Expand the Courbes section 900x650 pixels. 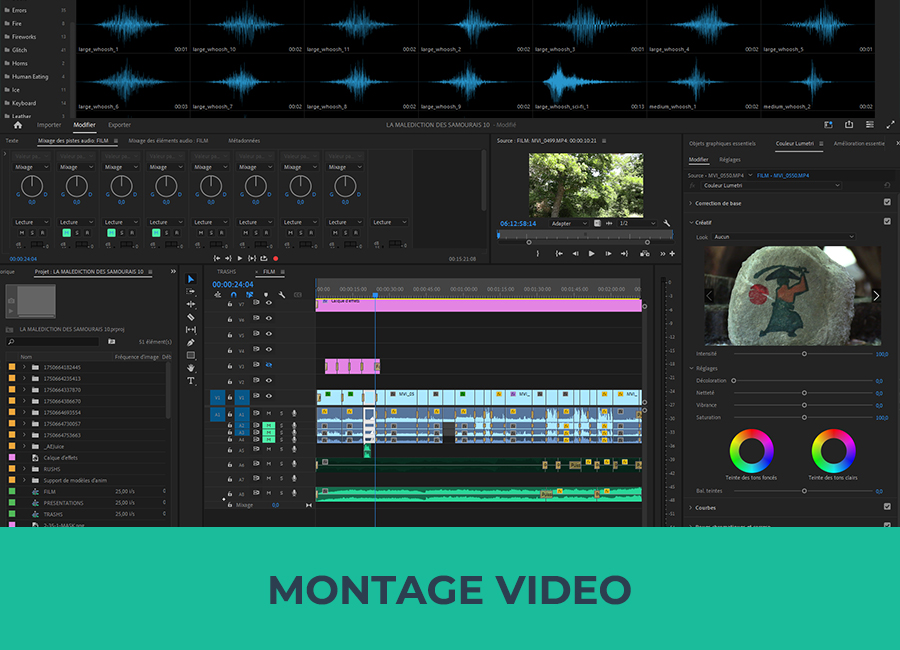pyautogui.click(x=691, y=507)
